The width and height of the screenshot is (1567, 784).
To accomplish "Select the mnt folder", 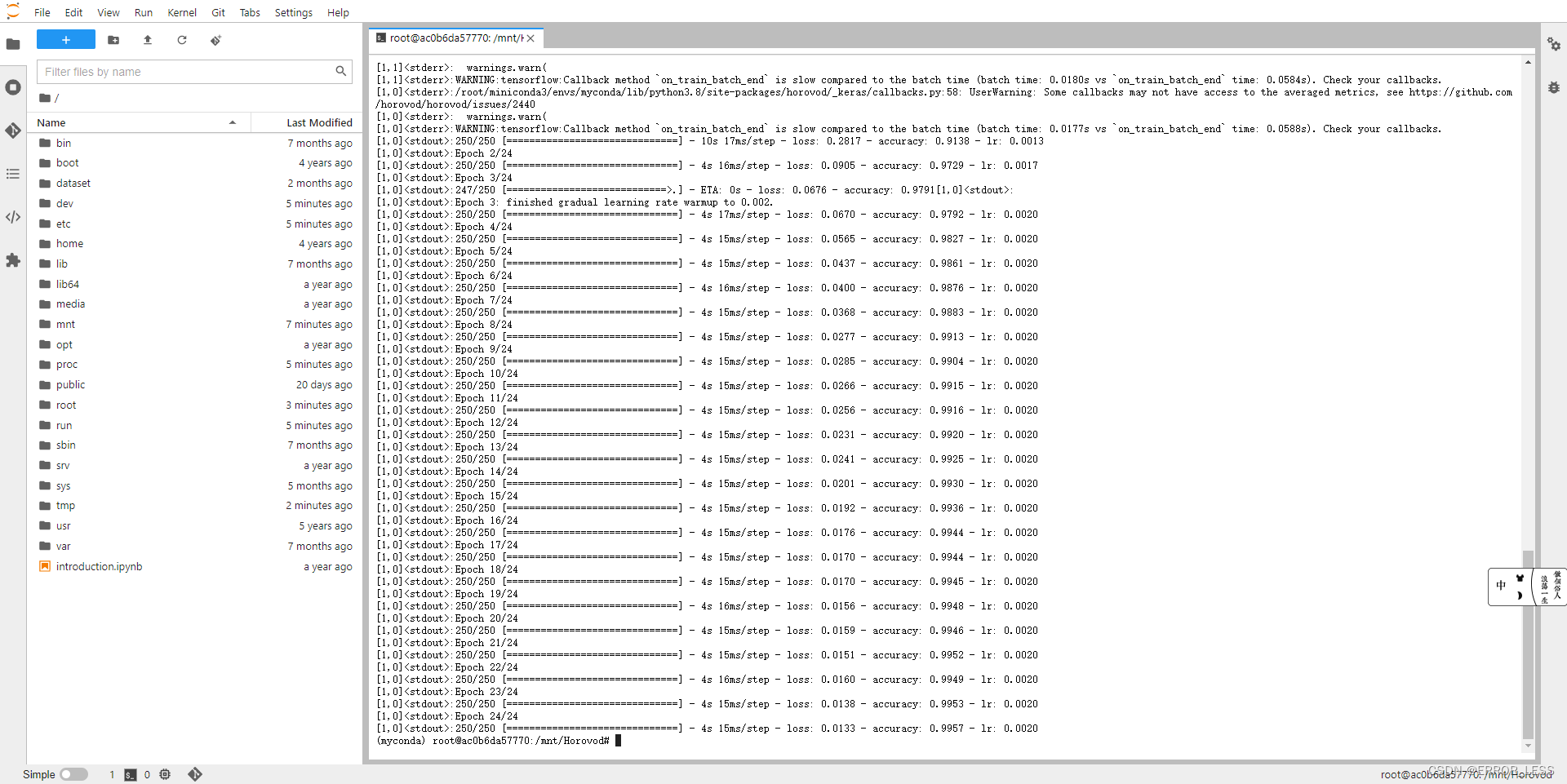I will [196, 324].
